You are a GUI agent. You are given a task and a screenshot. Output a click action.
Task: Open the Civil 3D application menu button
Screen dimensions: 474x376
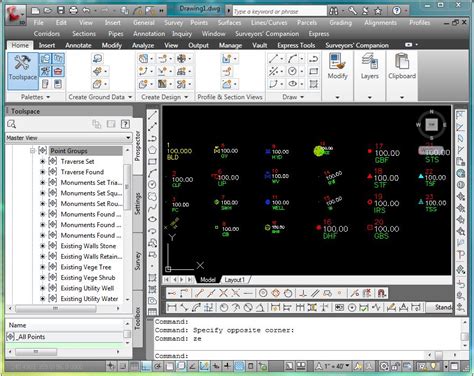pos(16,15)
